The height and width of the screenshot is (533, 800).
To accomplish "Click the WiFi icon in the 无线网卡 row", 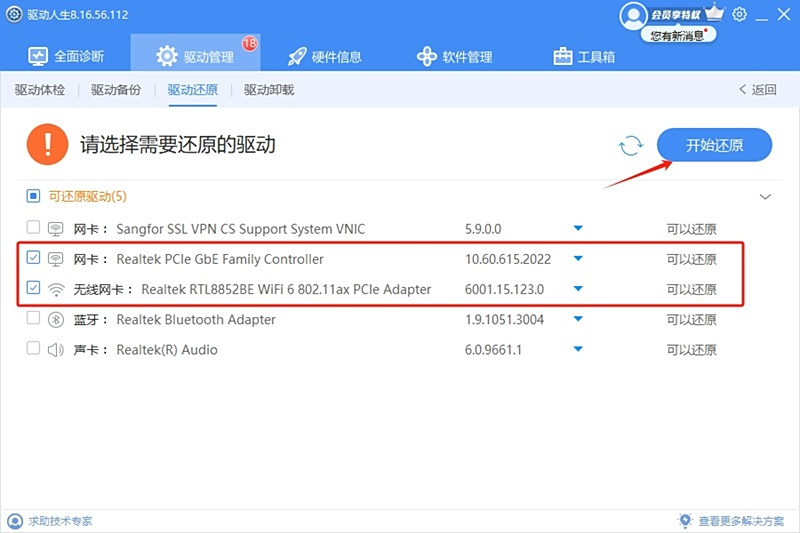I will (56, 289).
